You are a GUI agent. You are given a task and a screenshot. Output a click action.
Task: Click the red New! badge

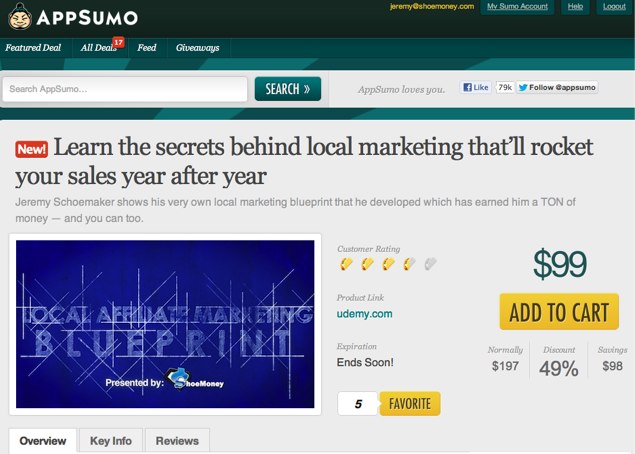pyautogui.click(x=32, y=149)
